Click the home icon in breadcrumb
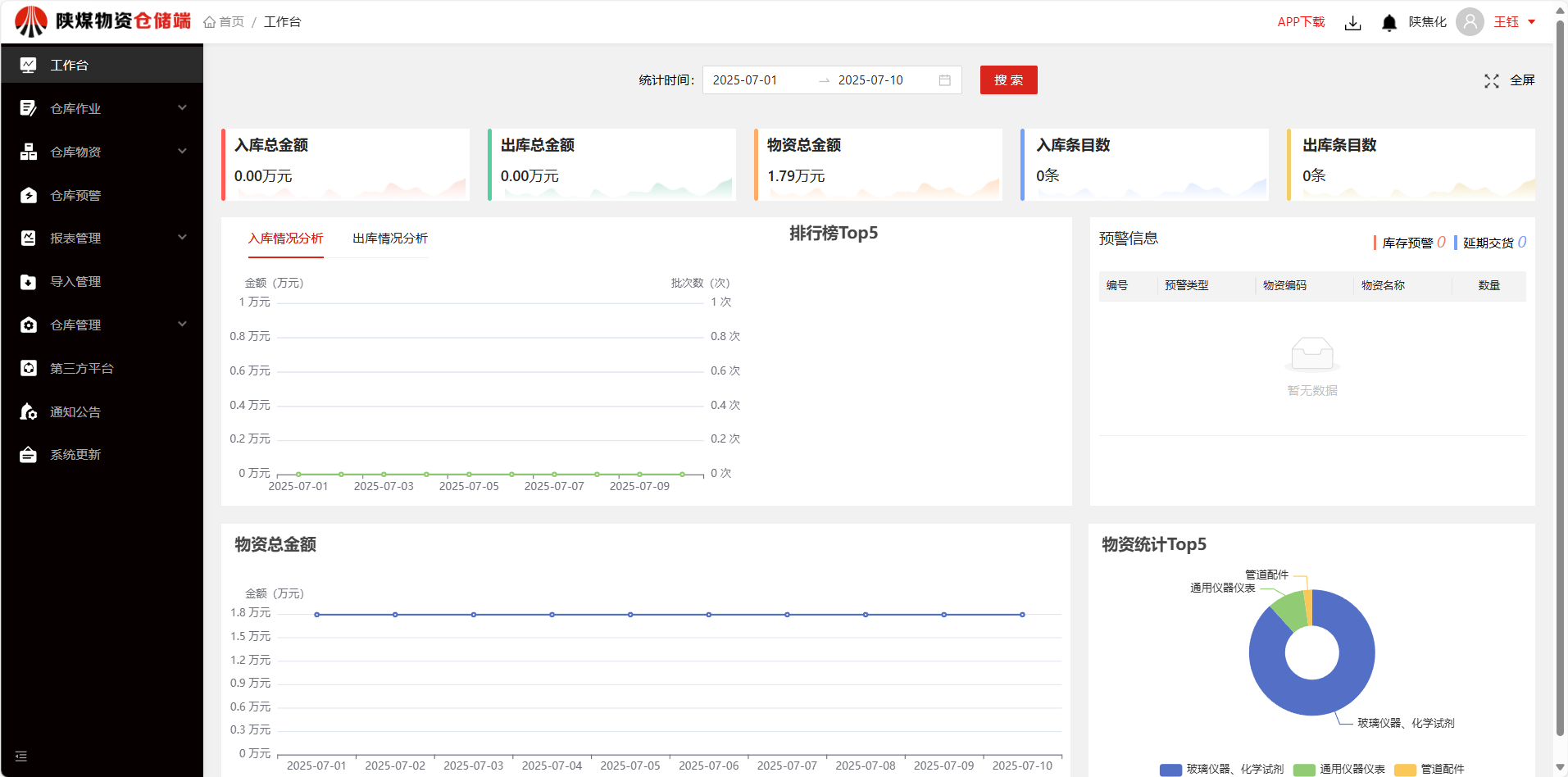The width and height of the screenshot is (1568, 777). (x=210, y=22)
